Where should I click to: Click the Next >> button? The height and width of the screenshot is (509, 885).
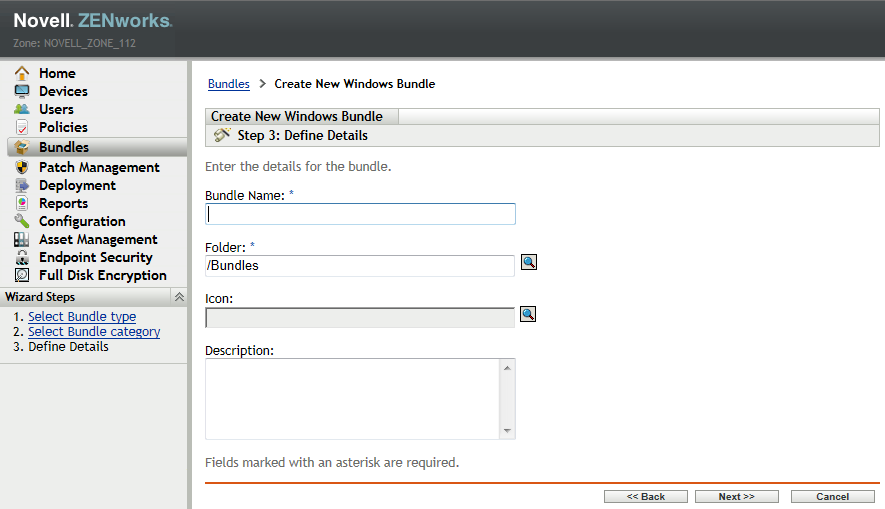pos(737,497)
